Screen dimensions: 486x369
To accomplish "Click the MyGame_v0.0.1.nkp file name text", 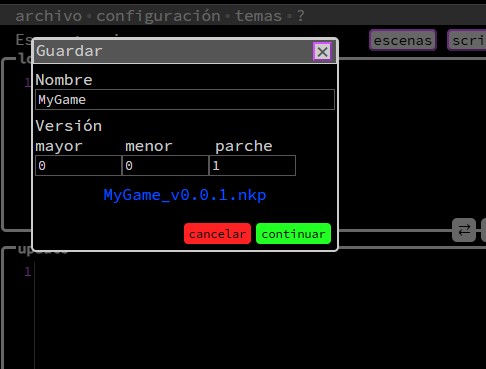I will pos(185,195).
